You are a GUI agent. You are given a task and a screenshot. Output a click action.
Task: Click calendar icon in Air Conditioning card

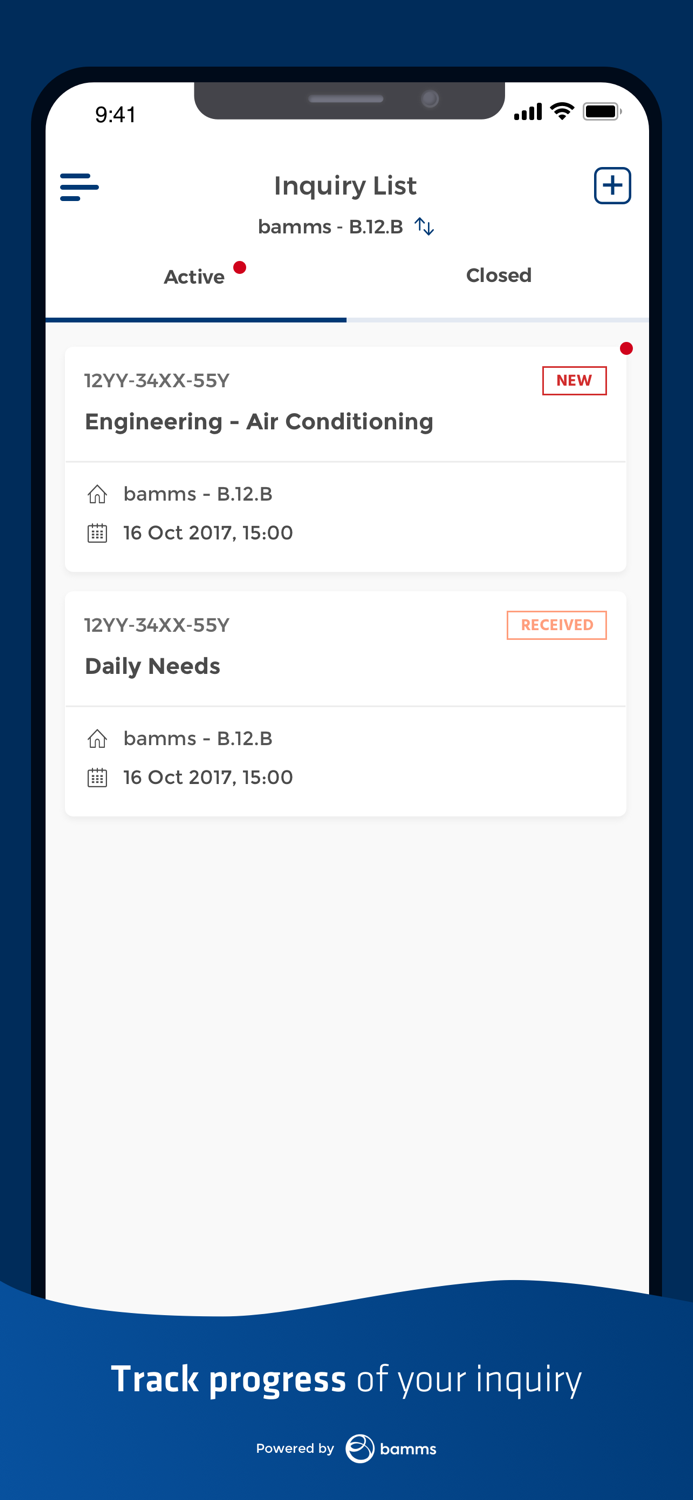click(97, 533)
